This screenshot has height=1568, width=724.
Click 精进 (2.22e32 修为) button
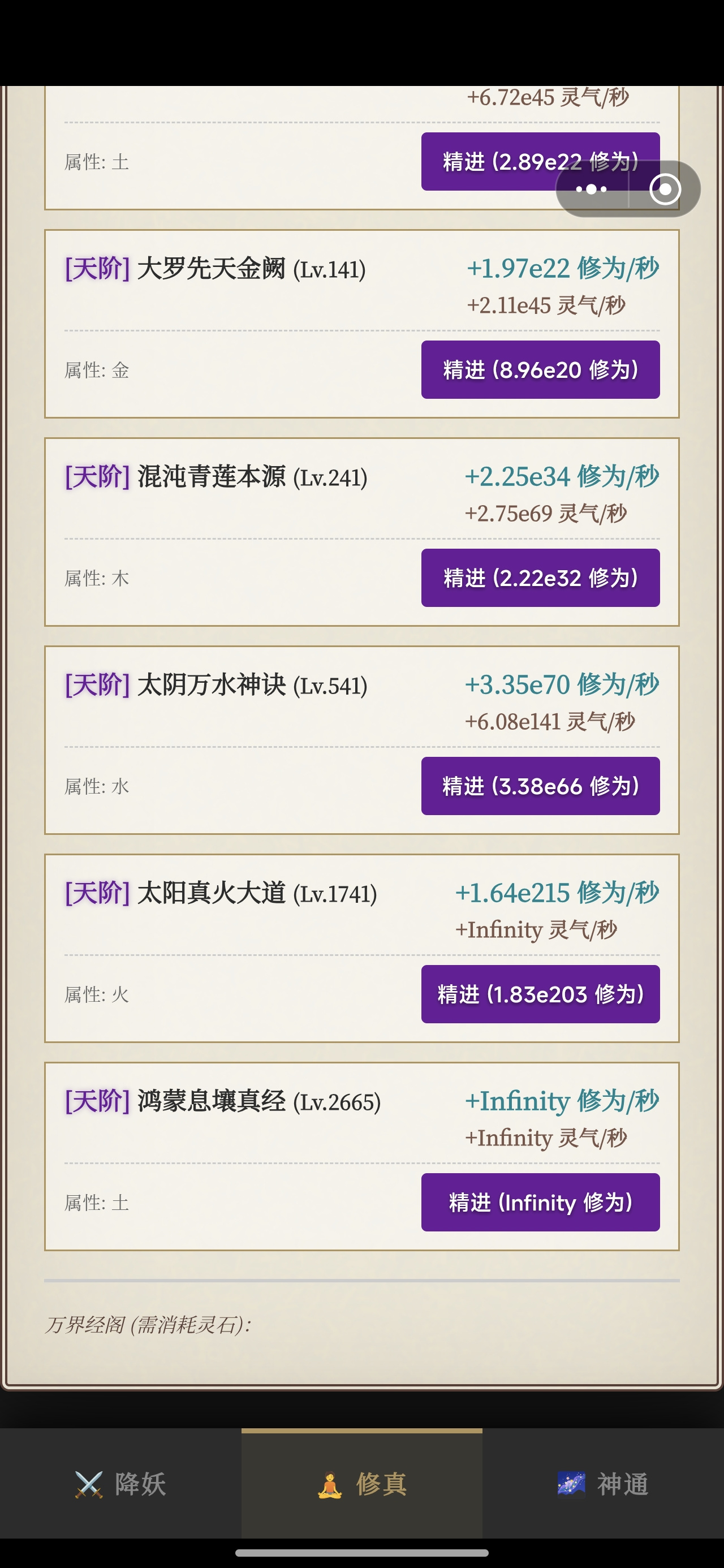tap(540, 578)
